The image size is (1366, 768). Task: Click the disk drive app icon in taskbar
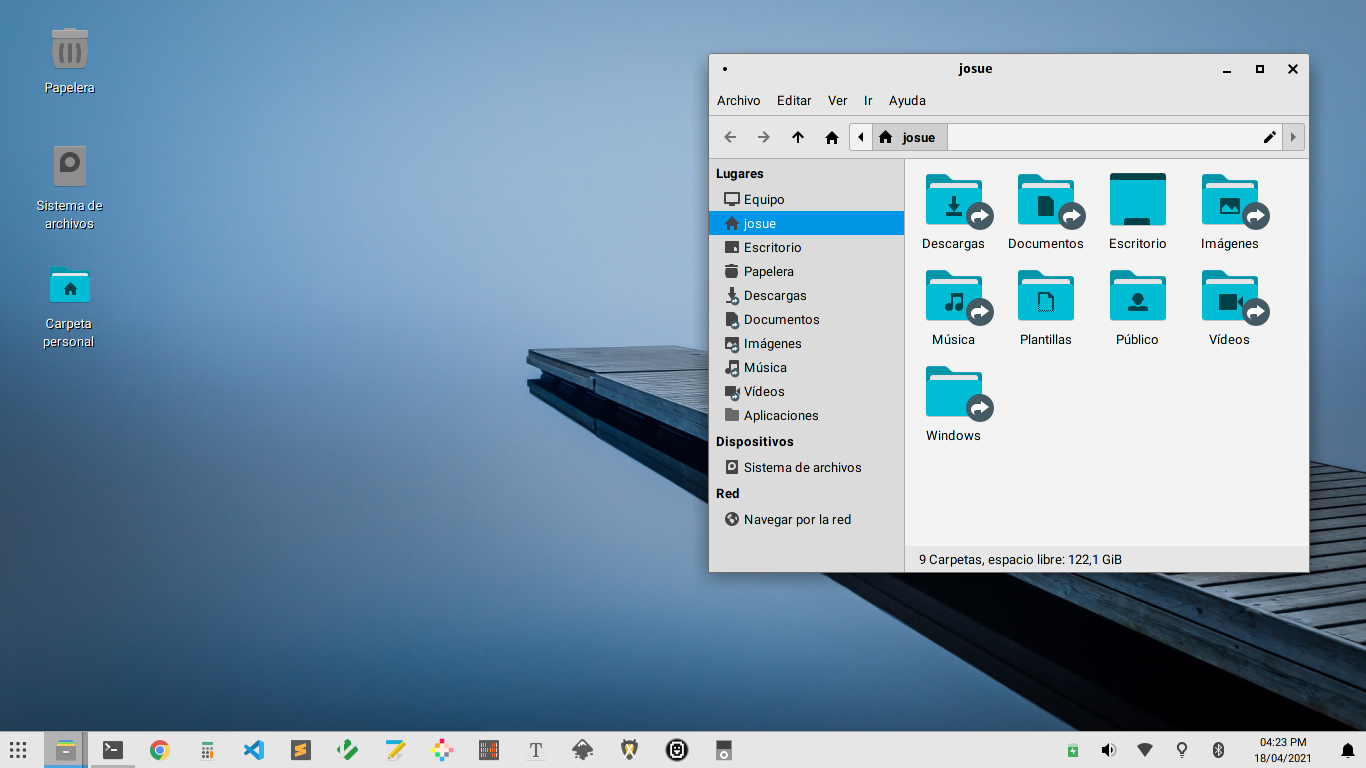[x=724, y=750]
